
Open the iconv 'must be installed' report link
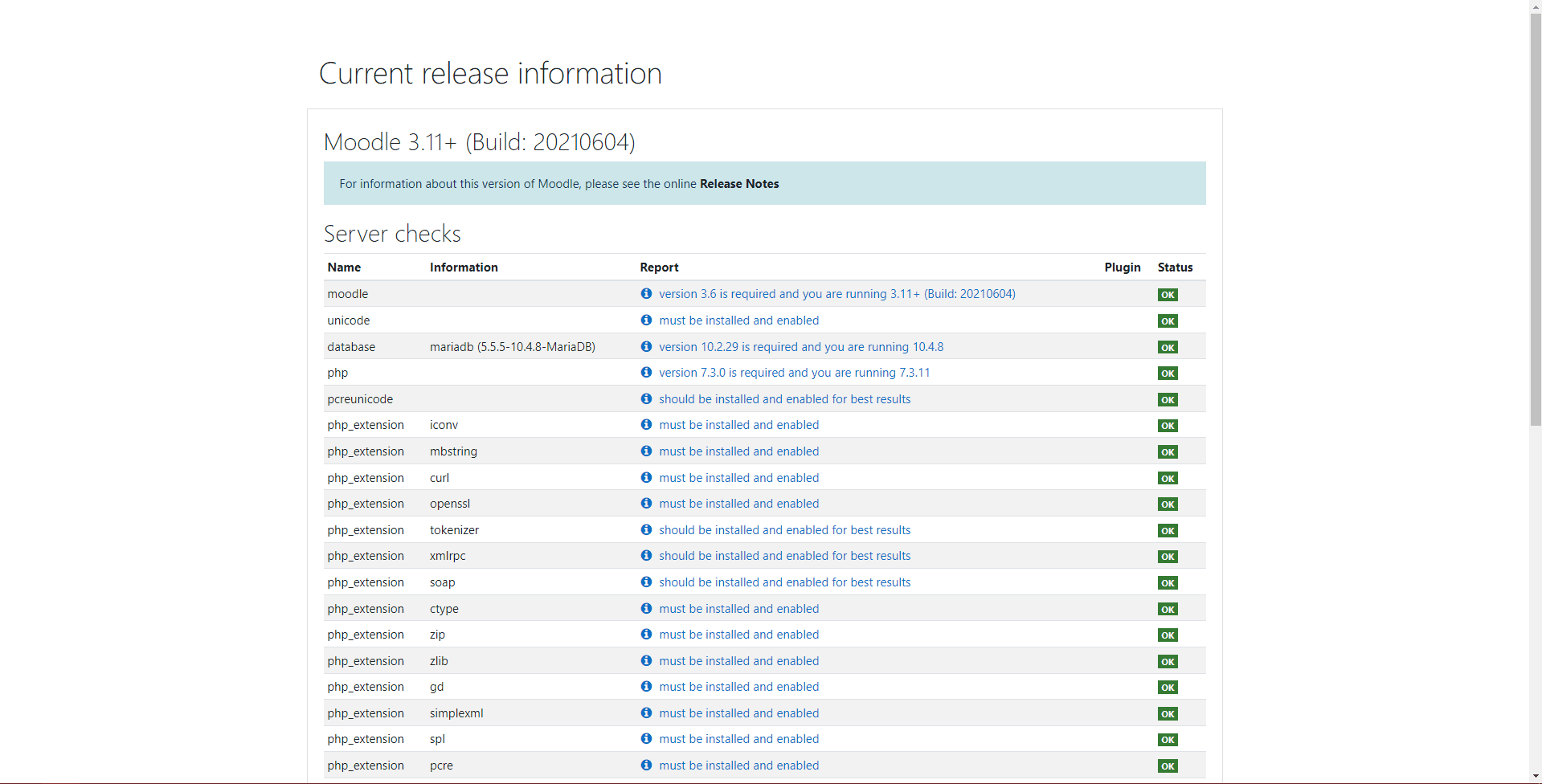point(739,425)
